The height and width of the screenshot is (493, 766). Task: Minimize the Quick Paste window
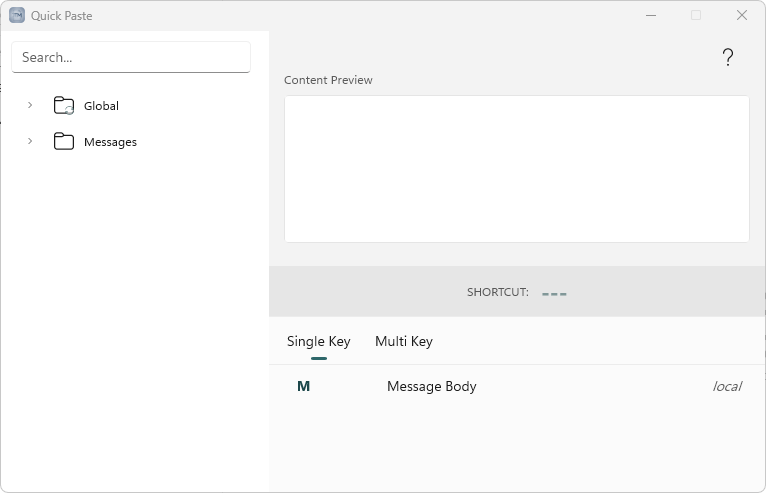pyautogui.click(x=651, y=16)
